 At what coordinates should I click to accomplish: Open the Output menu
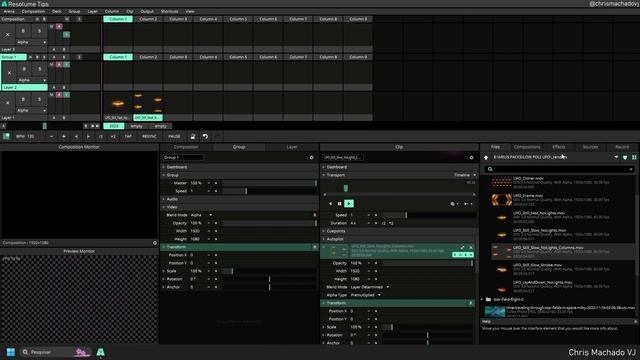147,11
